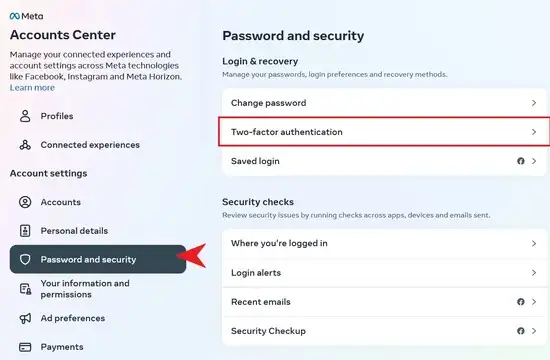Open Two-factor authentication arrow

tap(534, 132)
